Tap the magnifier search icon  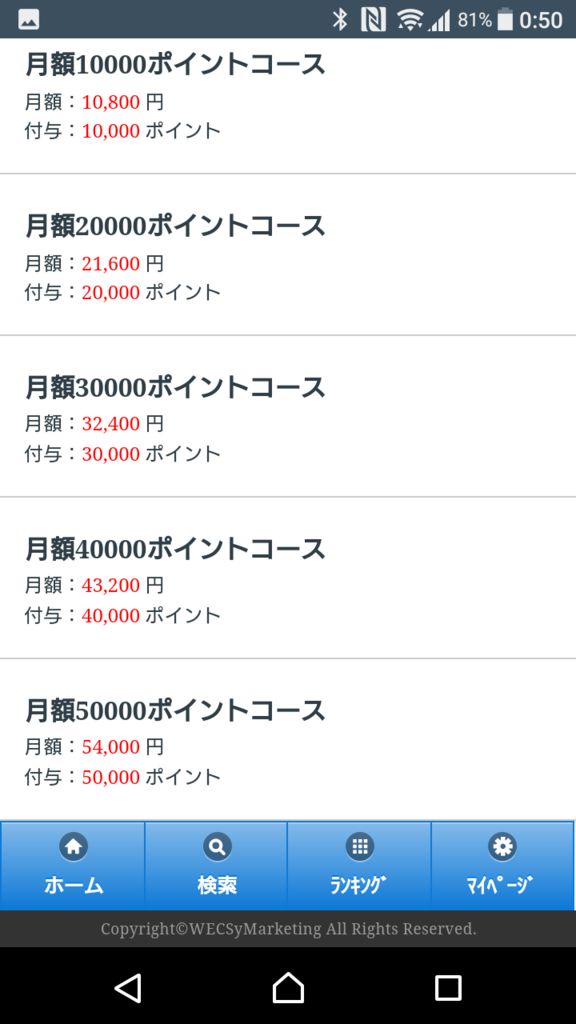click(217, 847)
